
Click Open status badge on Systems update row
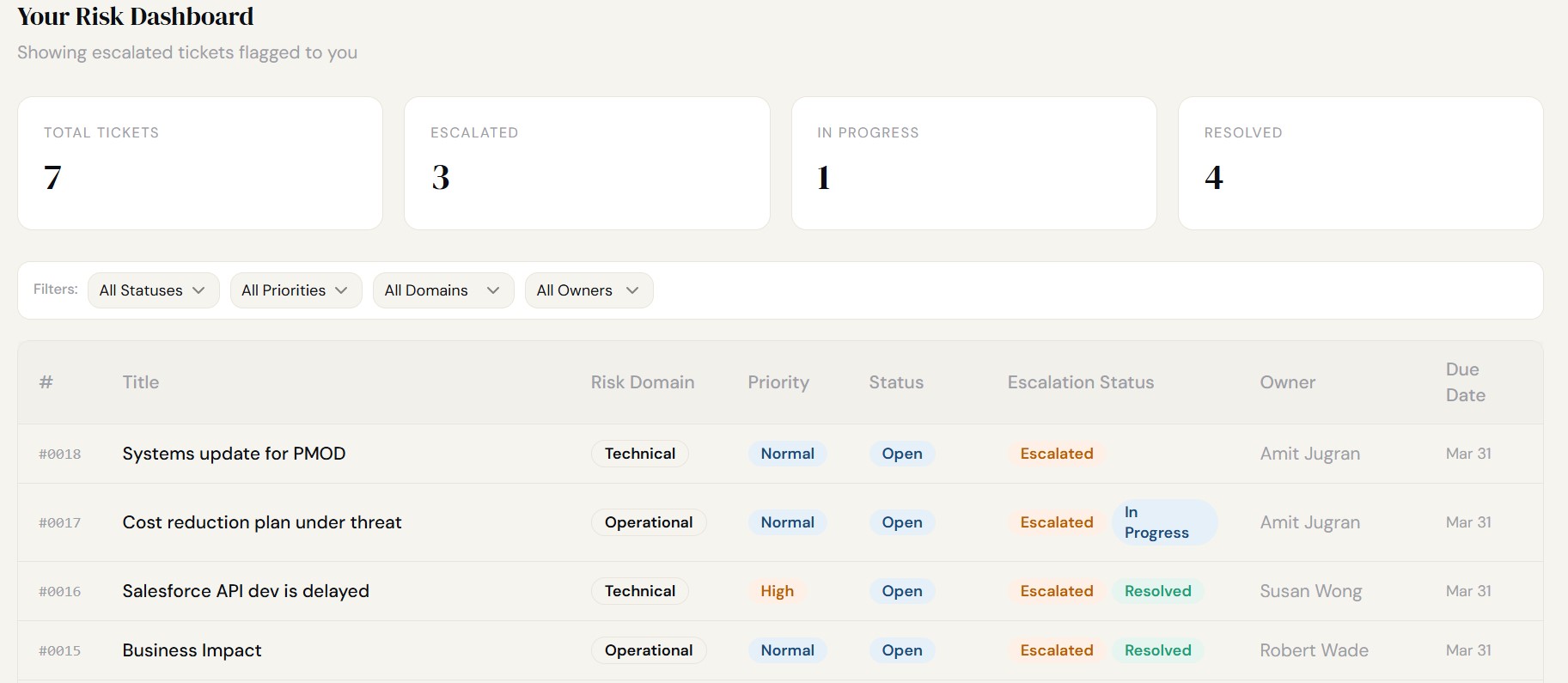[902, 454]
